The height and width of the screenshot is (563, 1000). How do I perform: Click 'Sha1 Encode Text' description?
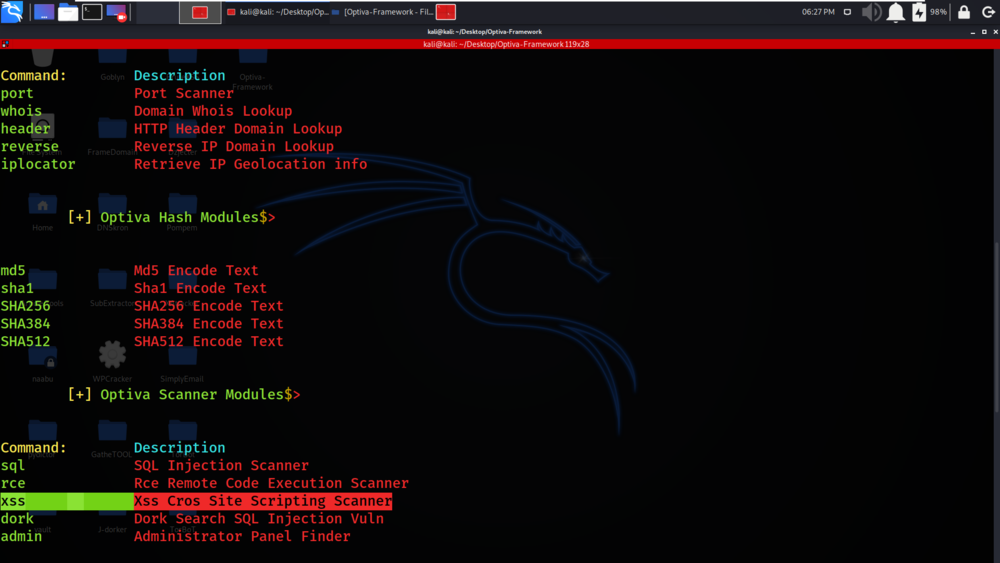[x=200, y=288]
